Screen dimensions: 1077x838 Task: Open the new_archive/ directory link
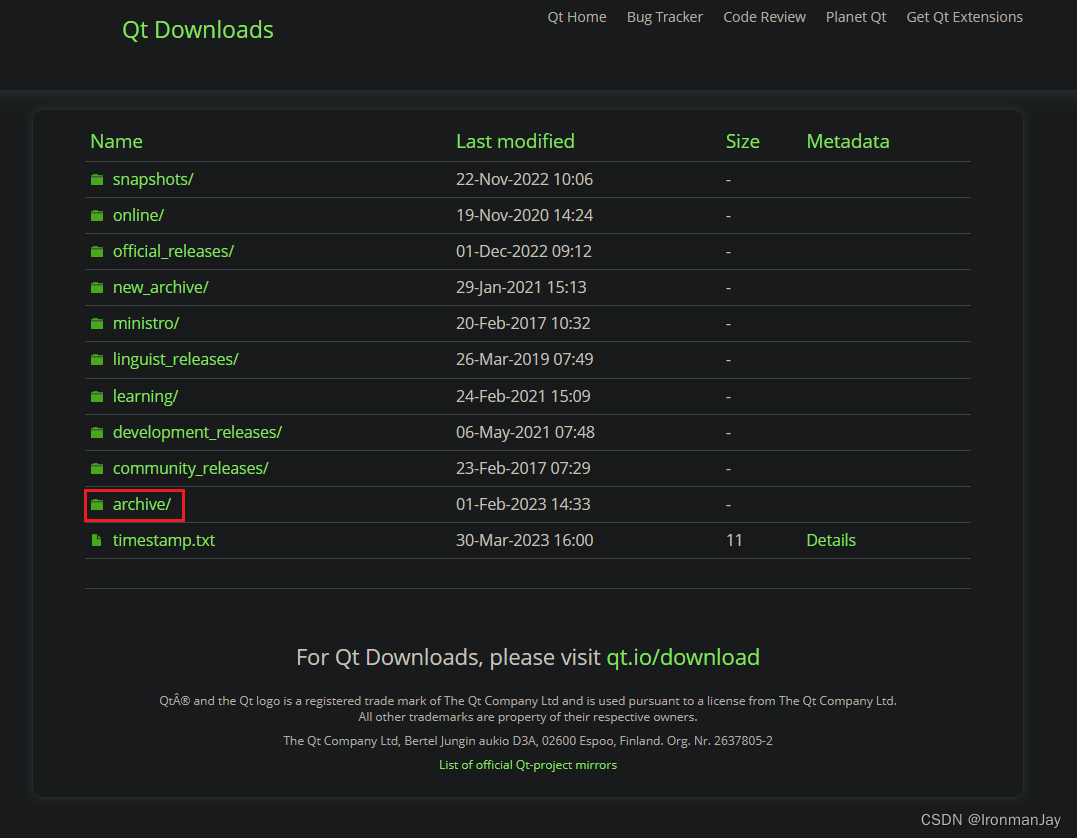click(161, 287)
